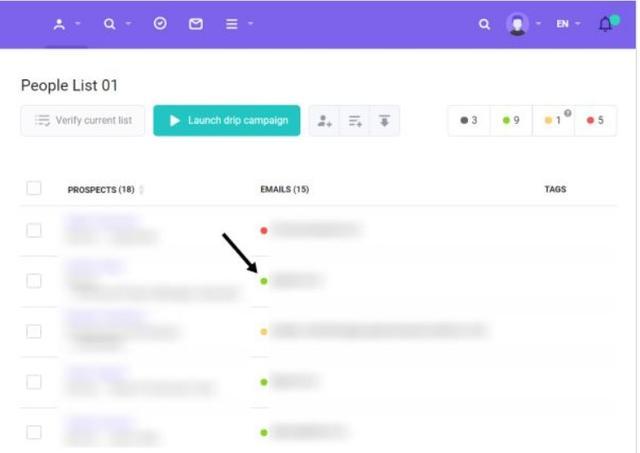This screenshot has width=640, height=453.
Task: Open the hamburger menu icon
Action: [x=232, y=24]
